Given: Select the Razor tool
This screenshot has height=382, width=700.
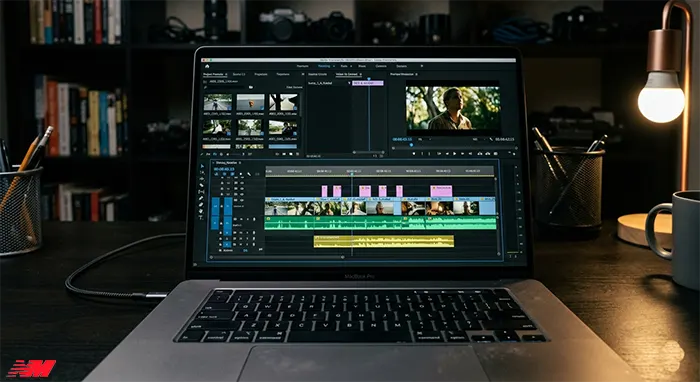Looking at the screenshot, I should tap(201, 185).
